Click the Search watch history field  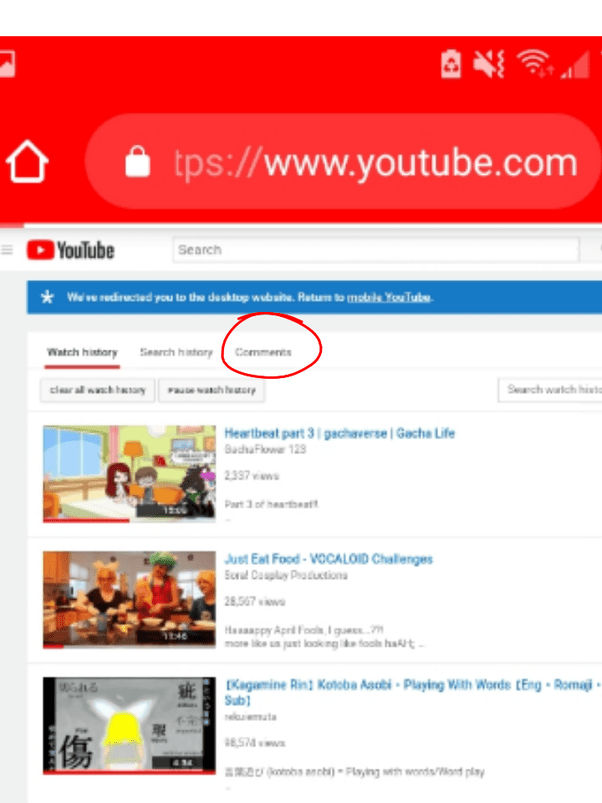[550, 390]
